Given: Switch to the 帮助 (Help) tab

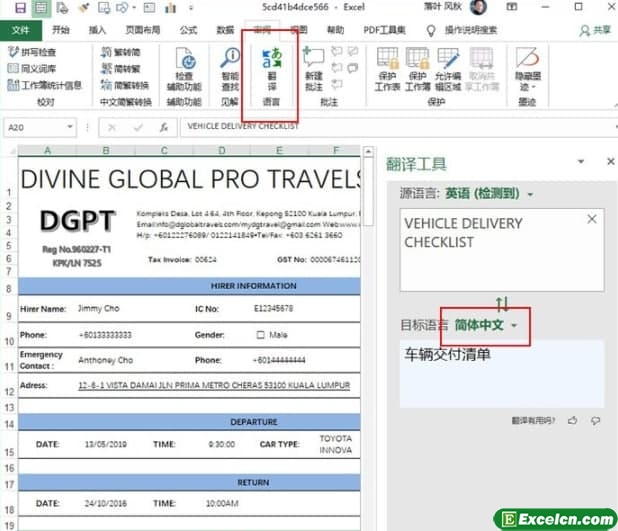Looking at the screenshot, I should tap(335, 30).
